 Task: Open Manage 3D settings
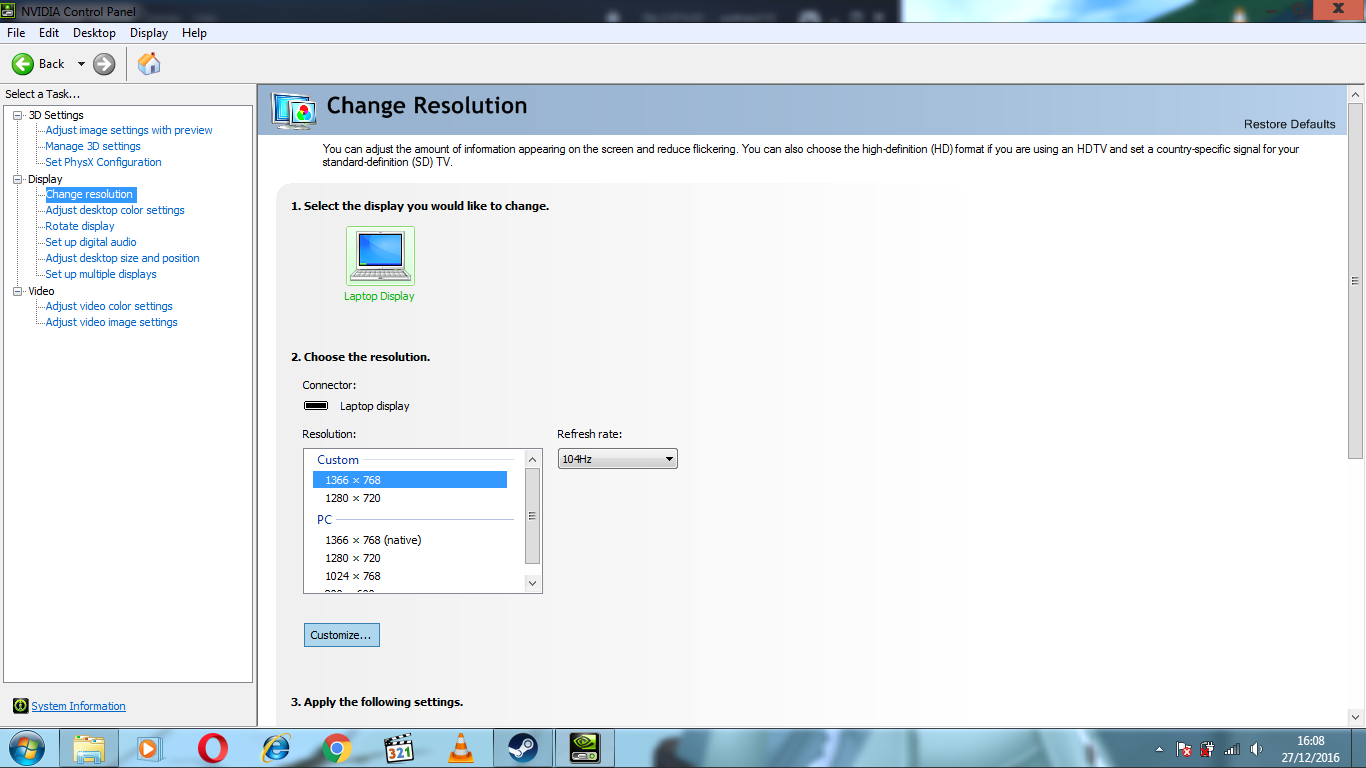[x=93, y=146]
